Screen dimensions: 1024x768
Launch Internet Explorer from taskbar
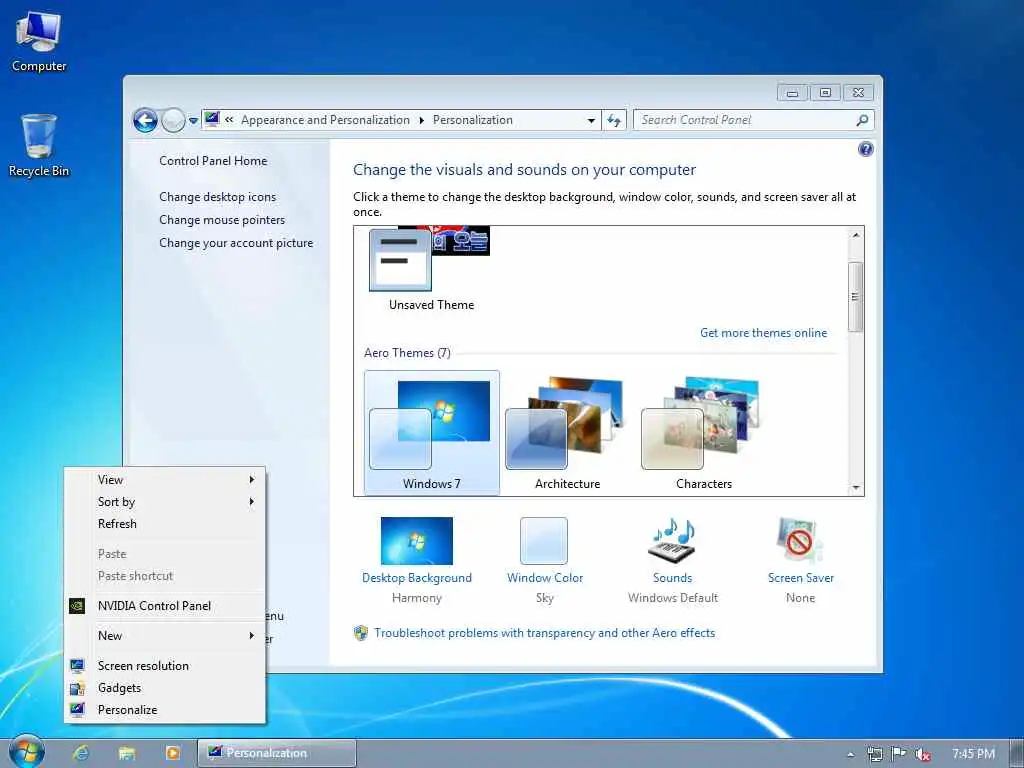pos(81,753)
